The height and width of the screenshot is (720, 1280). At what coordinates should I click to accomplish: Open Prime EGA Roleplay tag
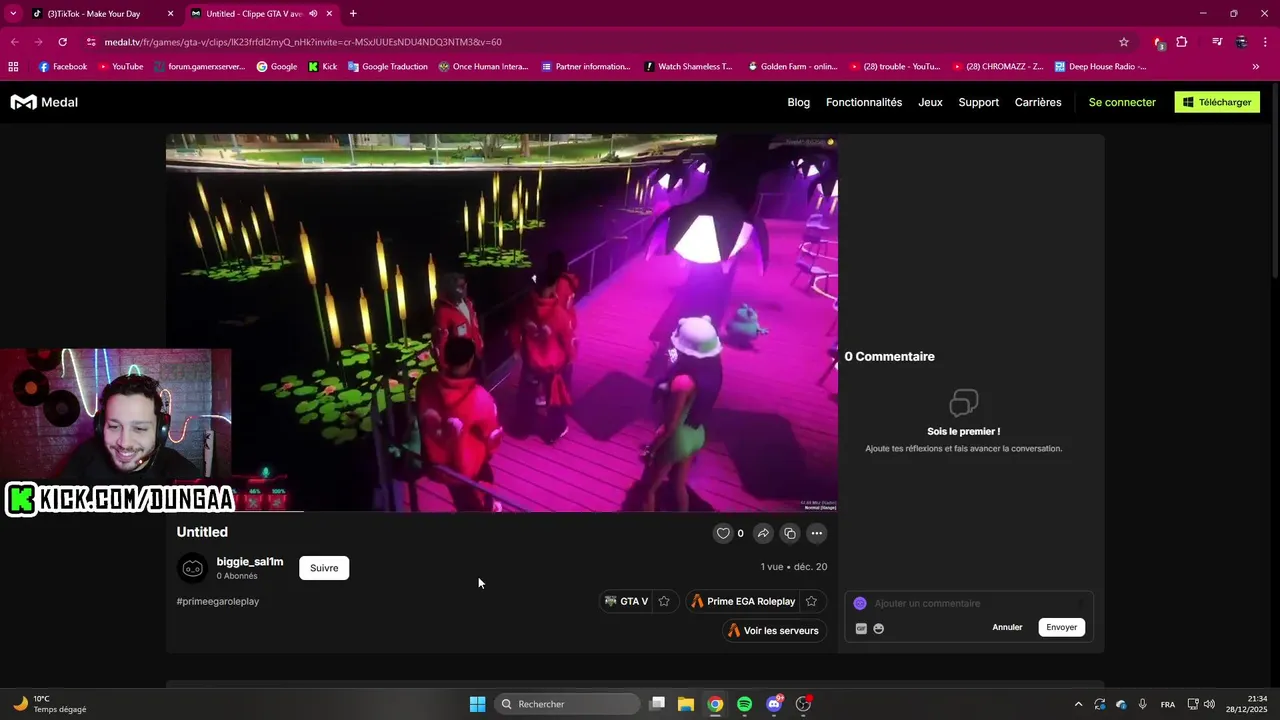pyautogui.click(x=744, y=601)
